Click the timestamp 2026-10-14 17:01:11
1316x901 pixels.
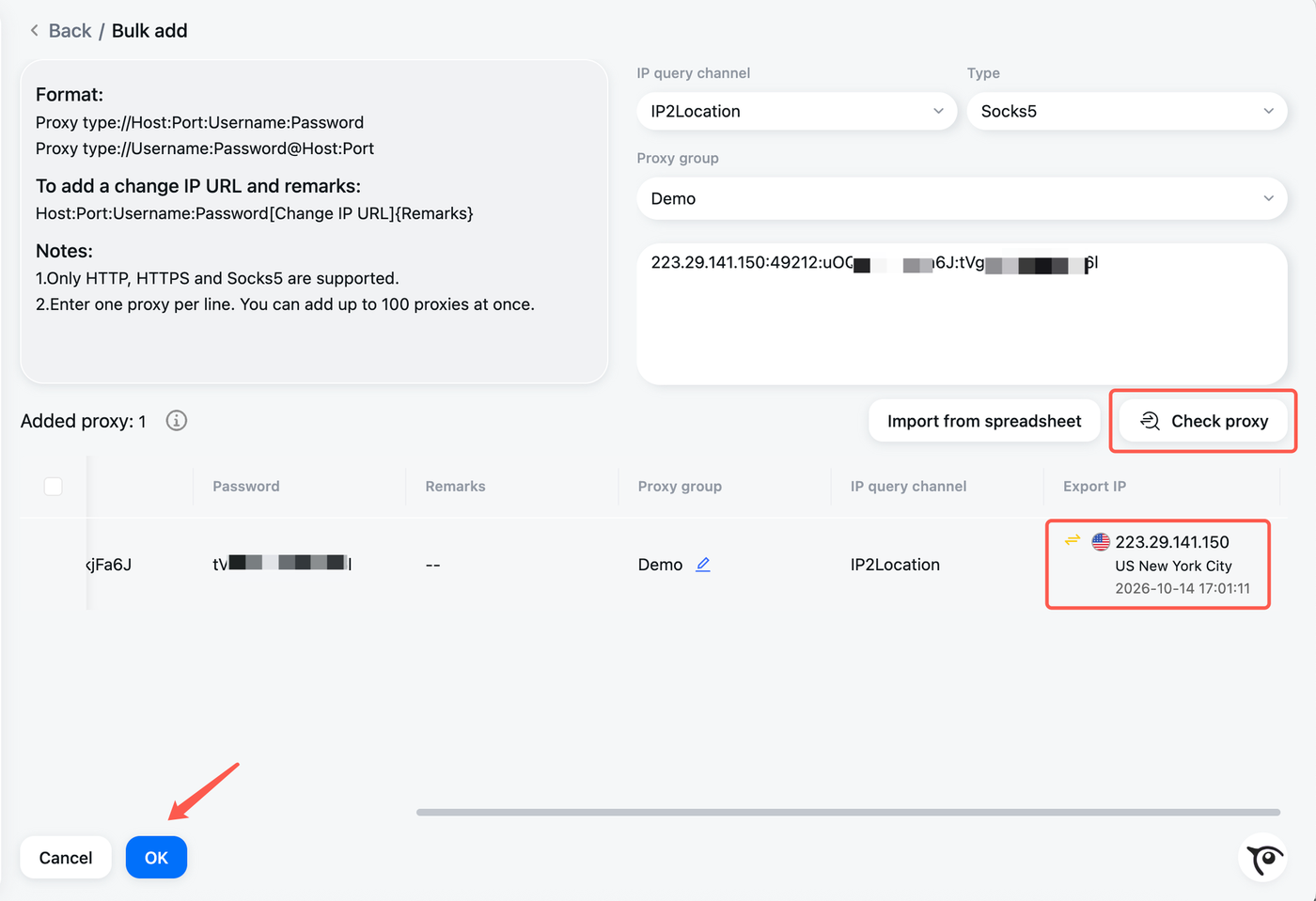coord(1183,588)
